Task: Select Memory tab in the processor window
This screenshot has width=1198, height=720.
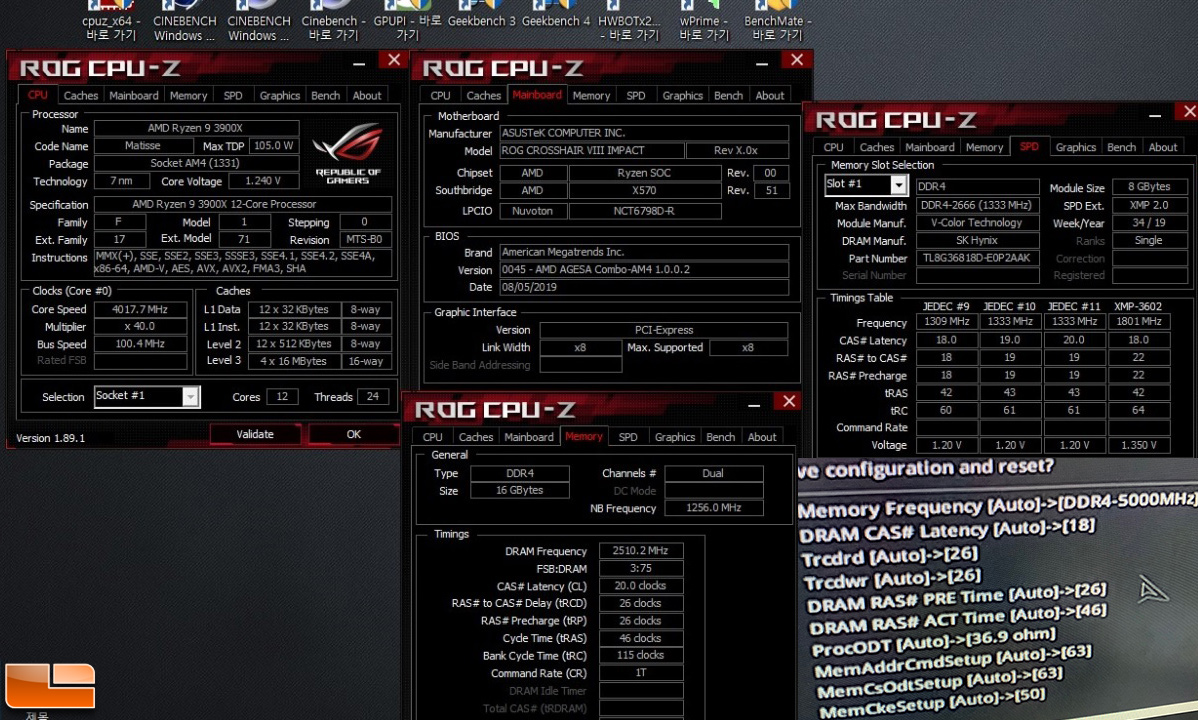Action: (188, 96)
